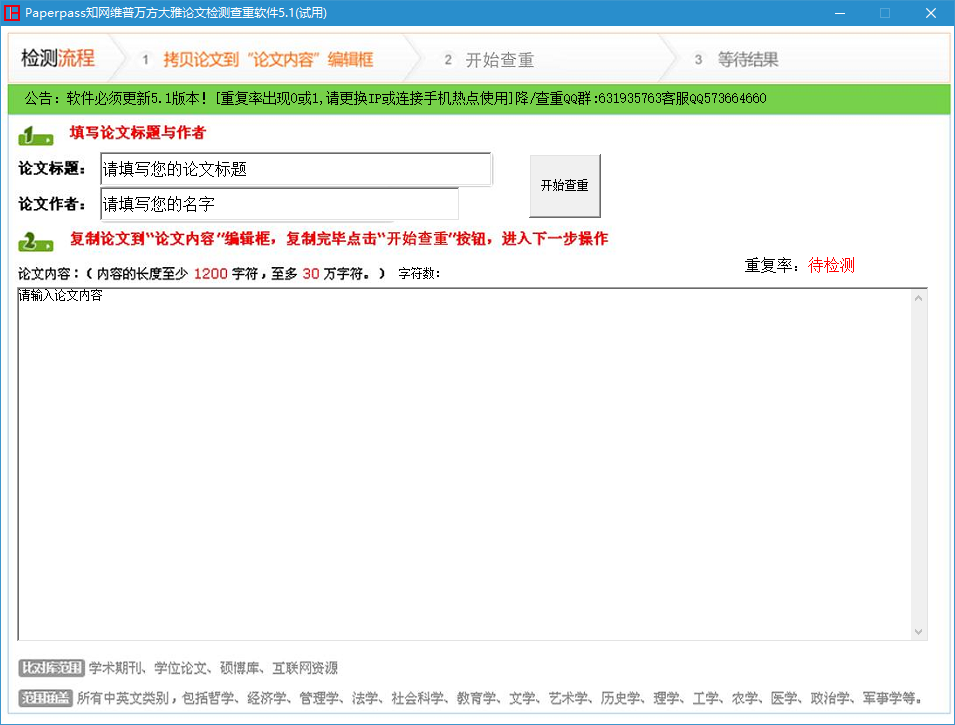Click the 填写论文标题与作者 heading
955x725 pixels.
138,132
